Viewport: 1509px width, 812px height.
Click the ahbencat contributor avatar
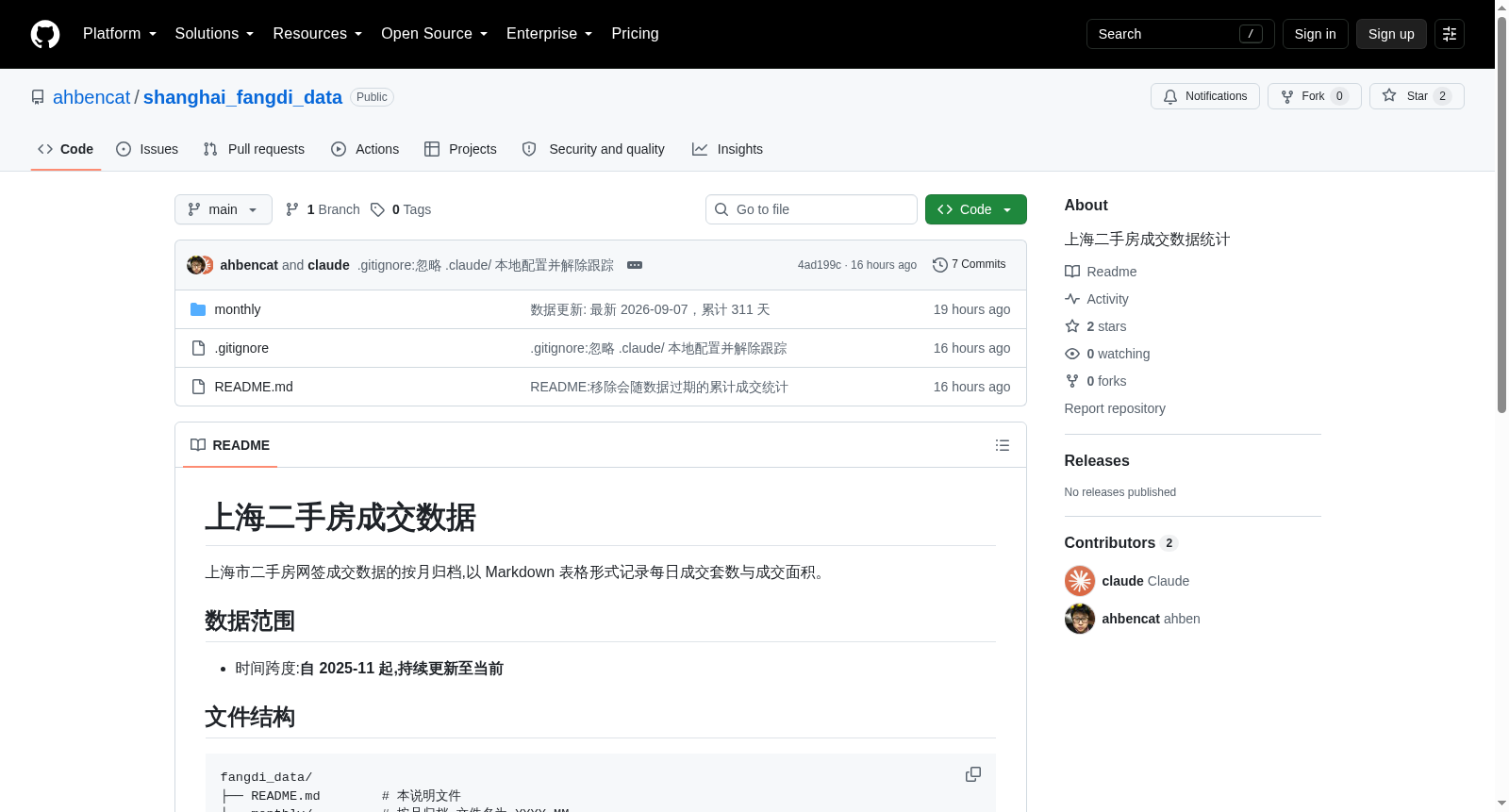click(1080, 619)
